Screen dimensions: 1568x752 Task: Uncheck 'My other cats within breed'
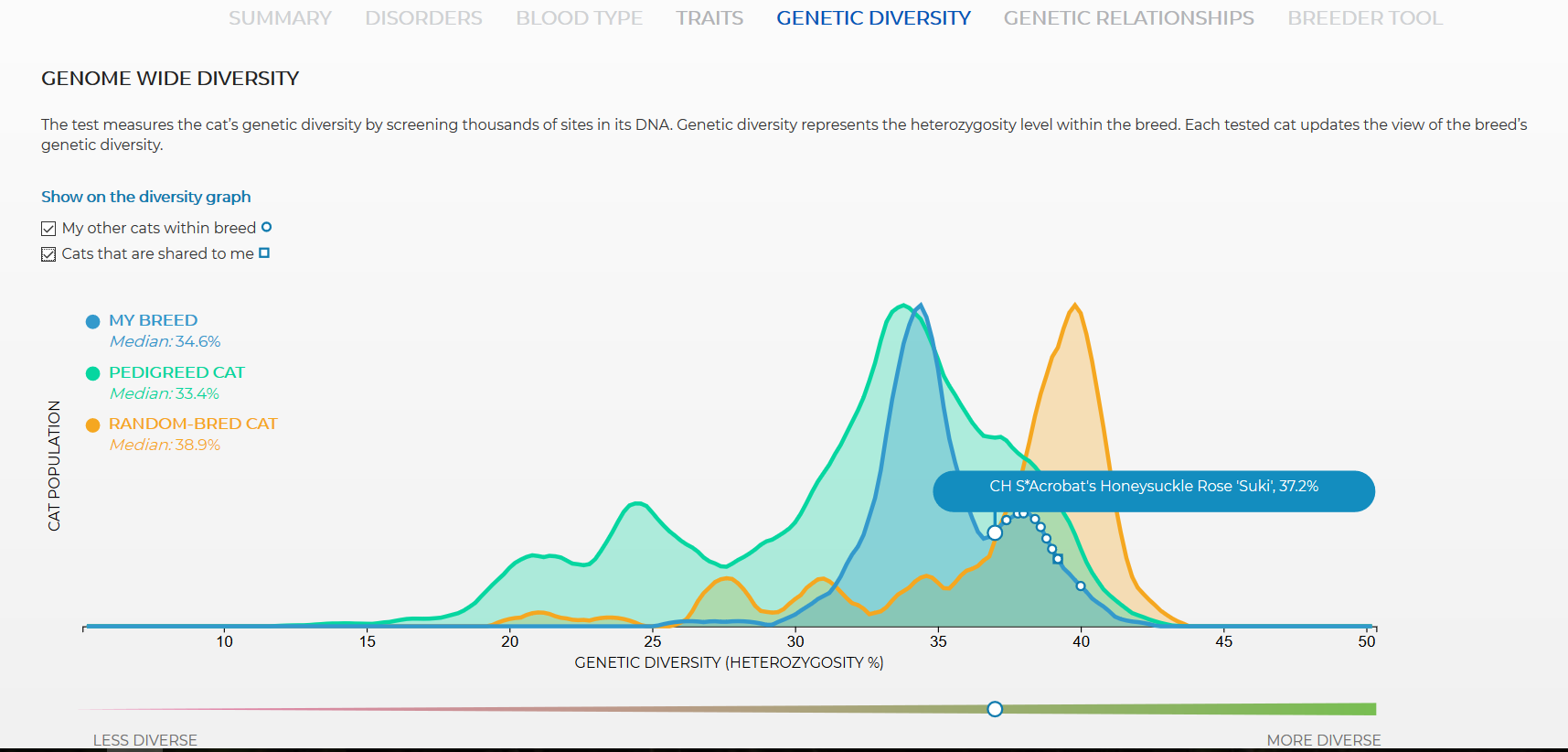coord(48,229)
